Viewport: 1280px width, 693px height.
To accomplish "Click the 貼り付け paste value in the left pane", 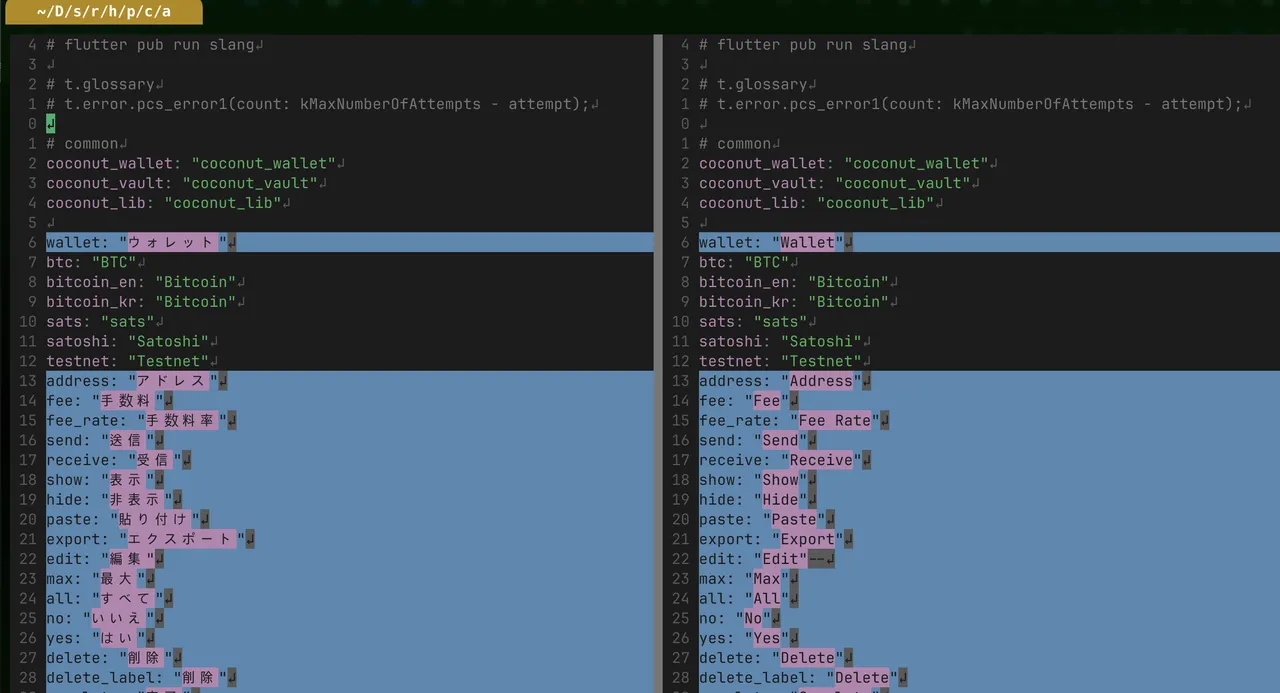I will pyautogui.click(x=150, y=519).
